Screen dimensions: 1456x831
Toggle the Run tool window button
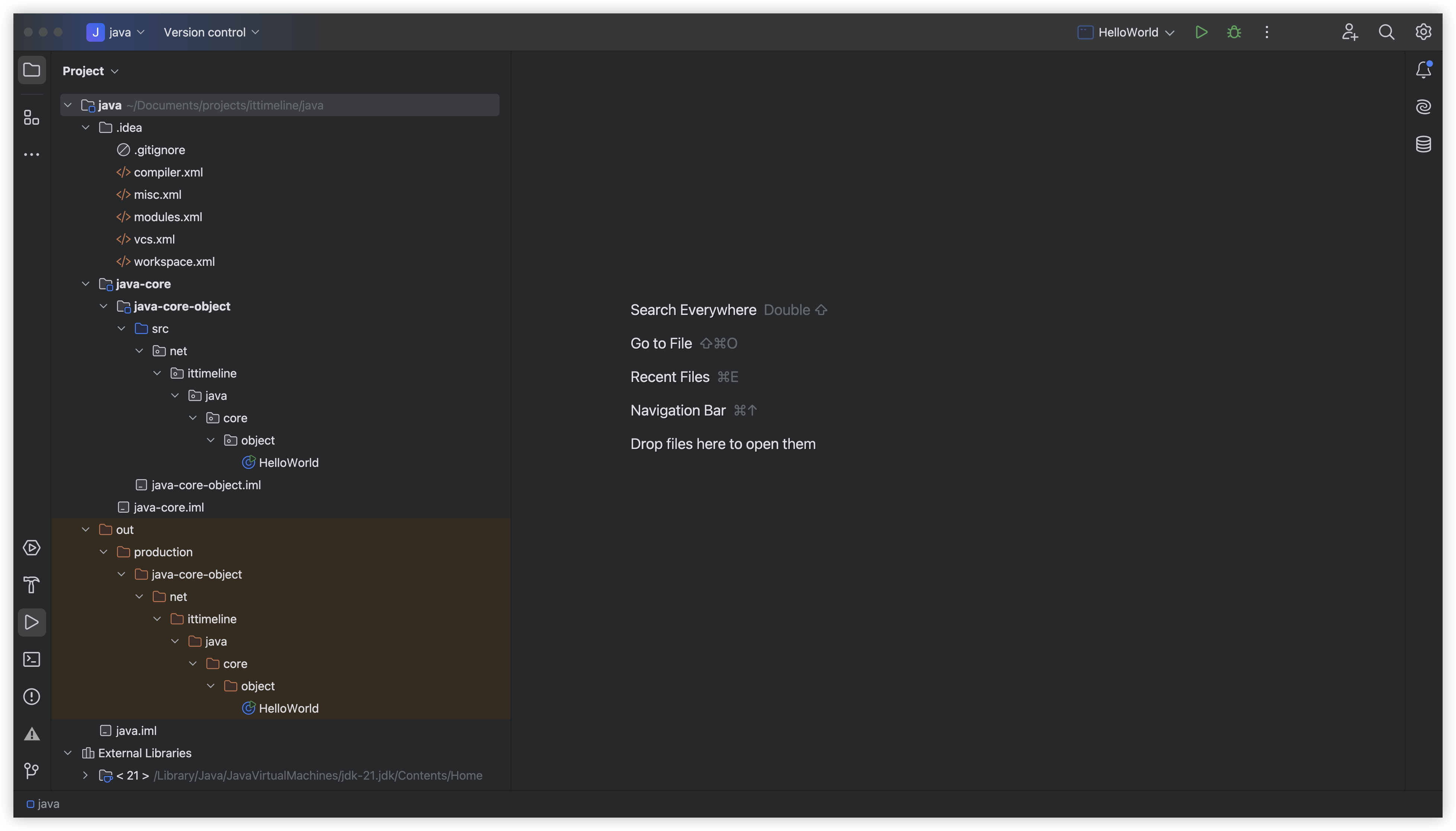tap(31, 622)
